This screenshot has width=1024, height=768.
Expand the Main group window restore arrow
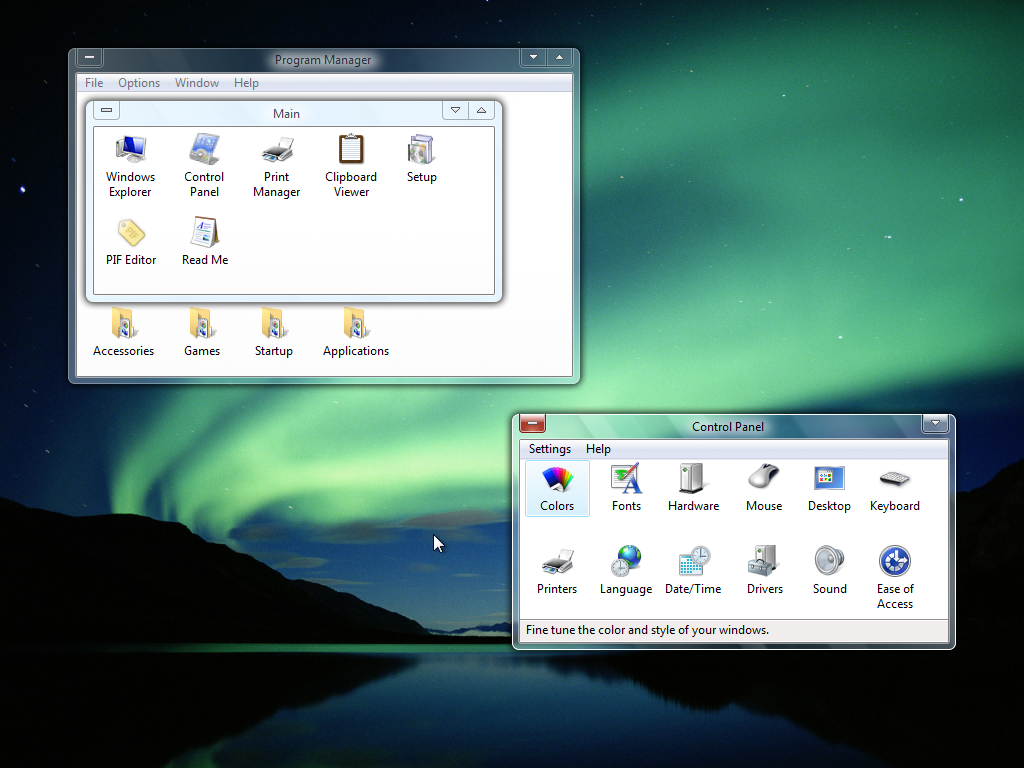(481, 110)
